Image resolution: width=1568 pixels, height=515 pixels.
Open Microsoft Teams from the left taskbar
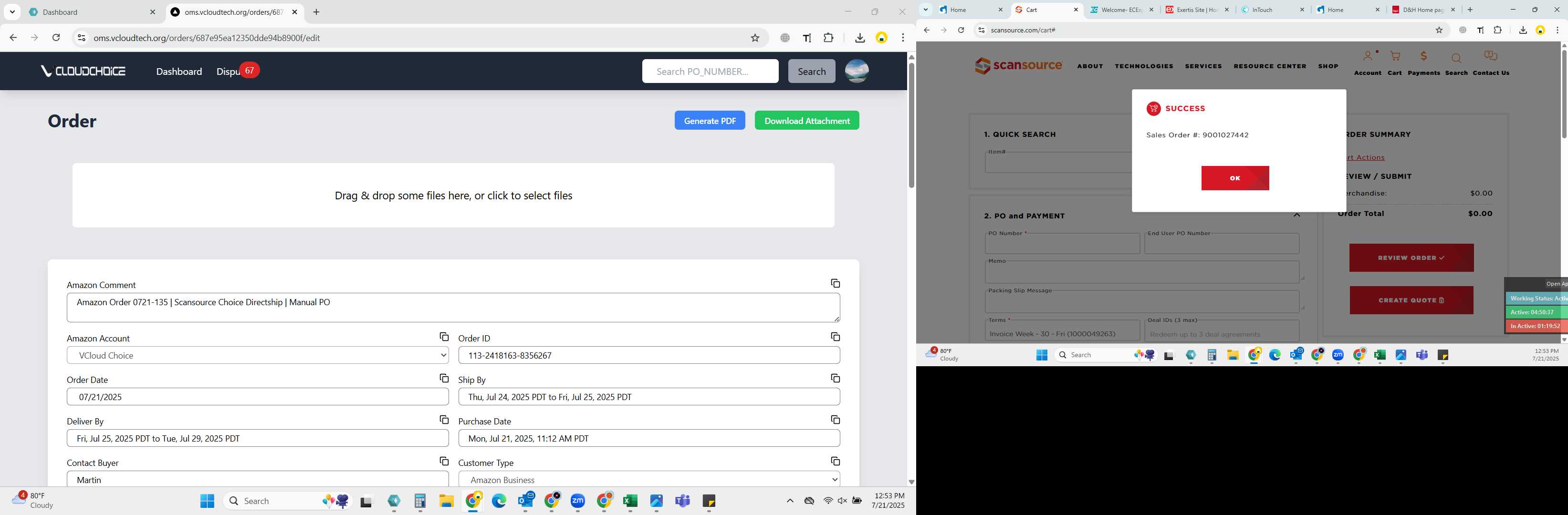[x=682, y=501]
